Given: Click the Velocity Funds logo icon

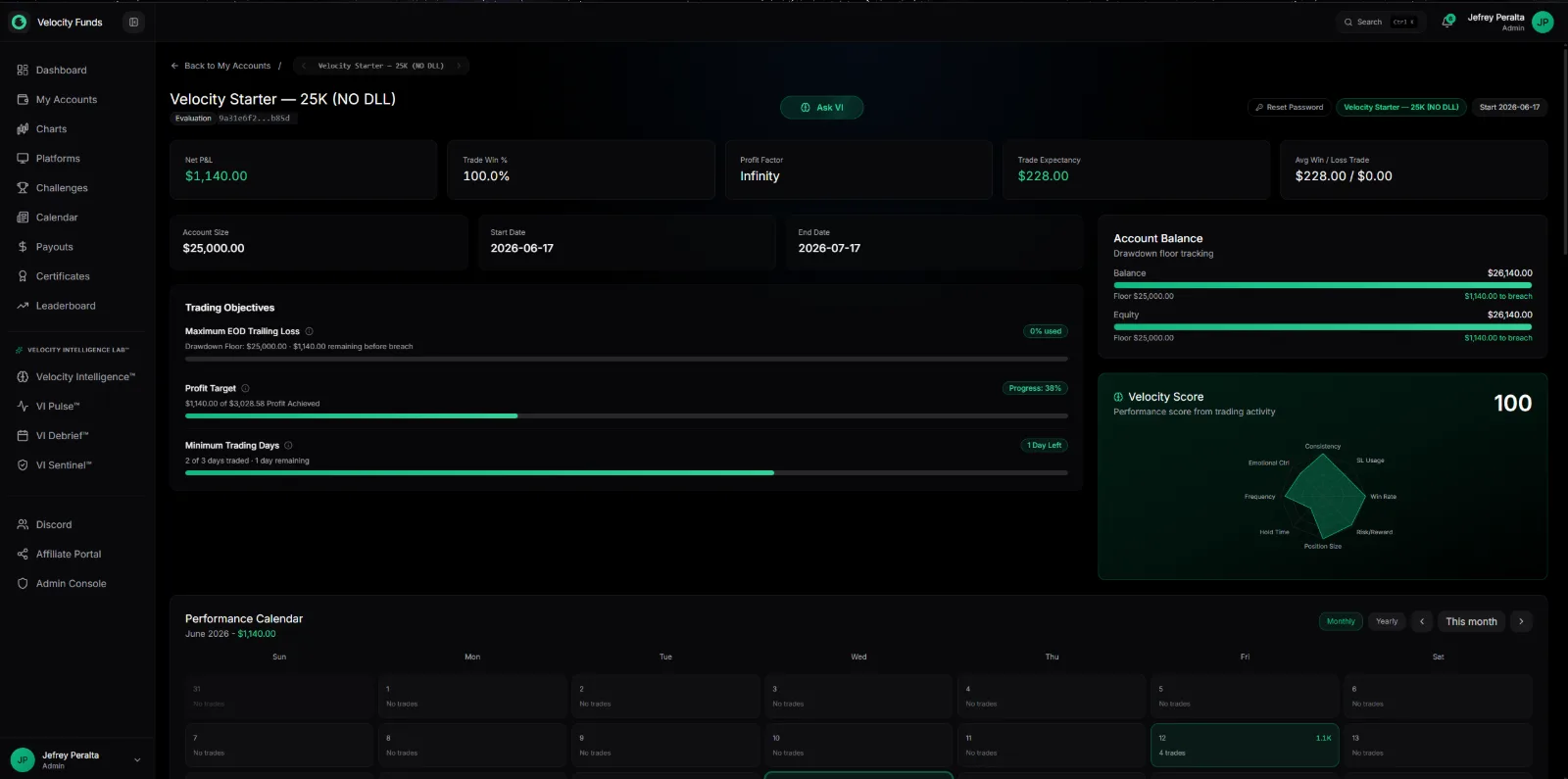Looking at the screenshot, I should pyautogui.click(x=19, y=22).
